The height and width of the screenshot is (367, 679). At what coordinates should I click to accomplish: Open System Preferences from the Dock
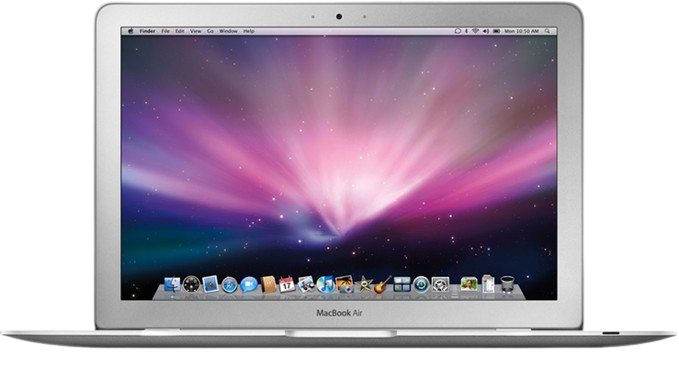tap(440, 285)
